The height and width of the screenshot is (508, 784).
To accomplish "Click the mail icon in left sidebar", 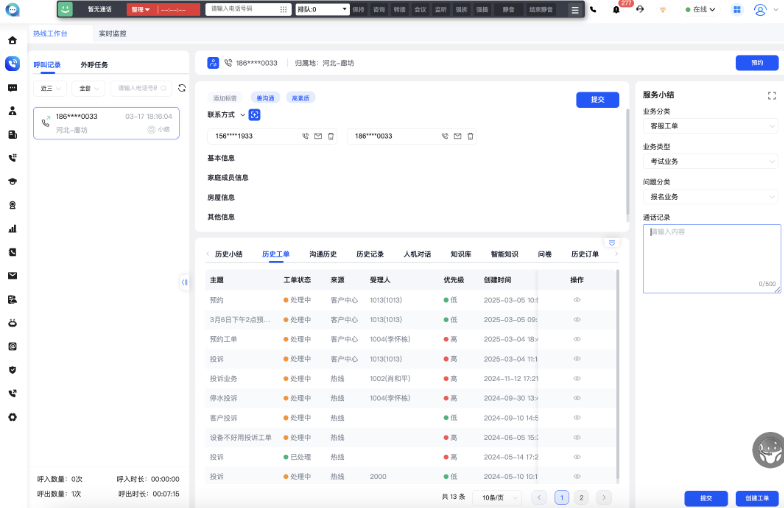I will 13,276.
